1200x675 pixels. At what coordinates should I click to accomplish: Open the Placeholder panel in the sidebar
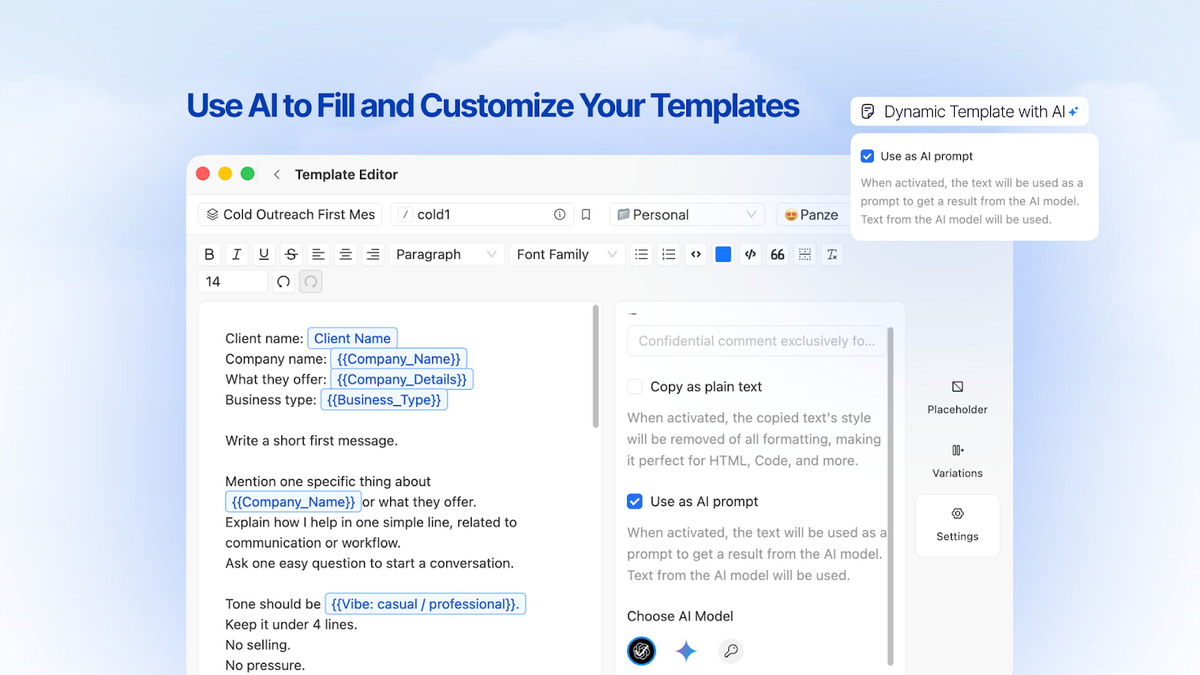tap(957, 396)
